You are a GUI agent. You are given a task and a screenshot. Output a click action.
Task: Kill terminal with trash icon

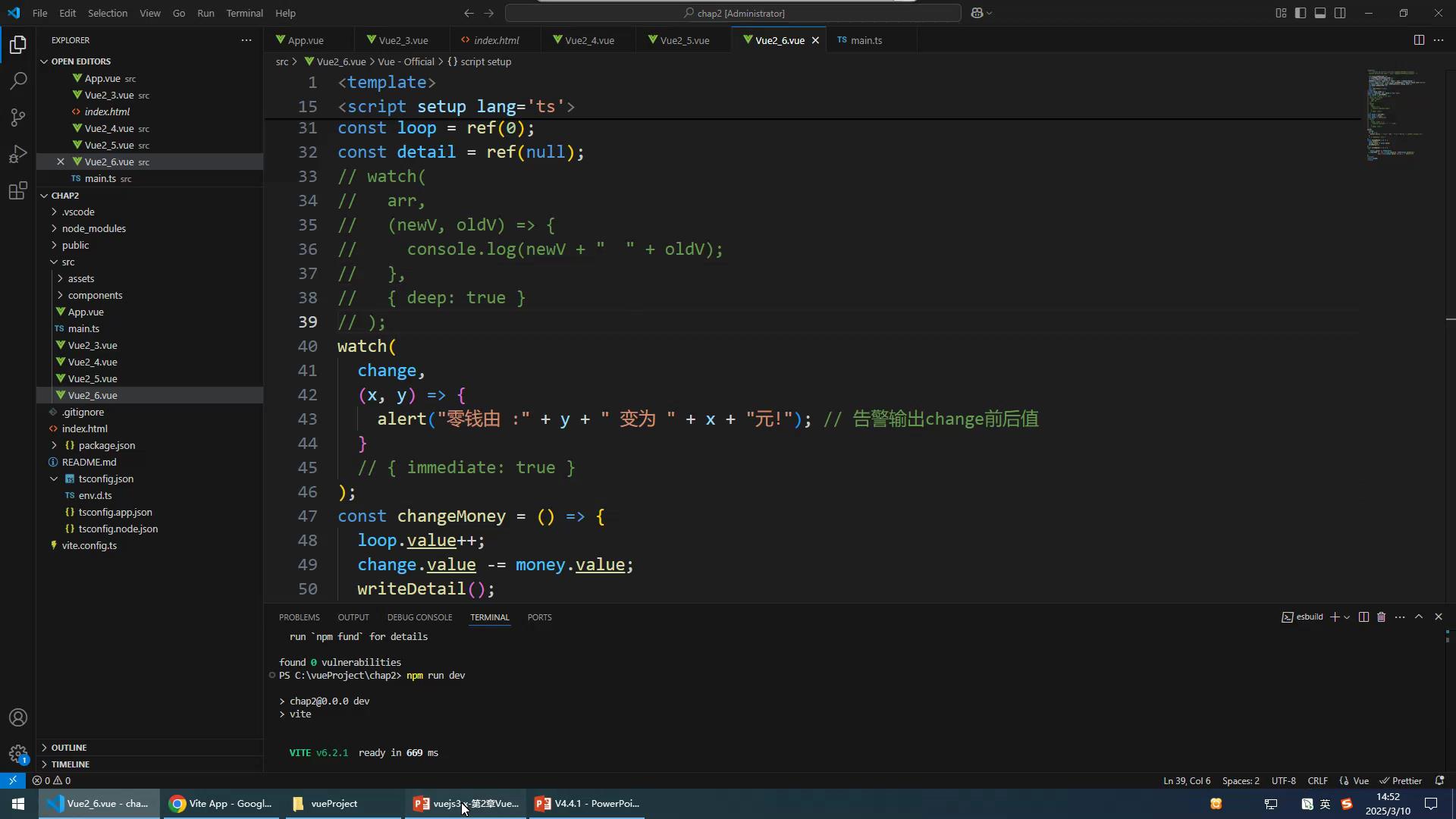tap(1381, 617)
